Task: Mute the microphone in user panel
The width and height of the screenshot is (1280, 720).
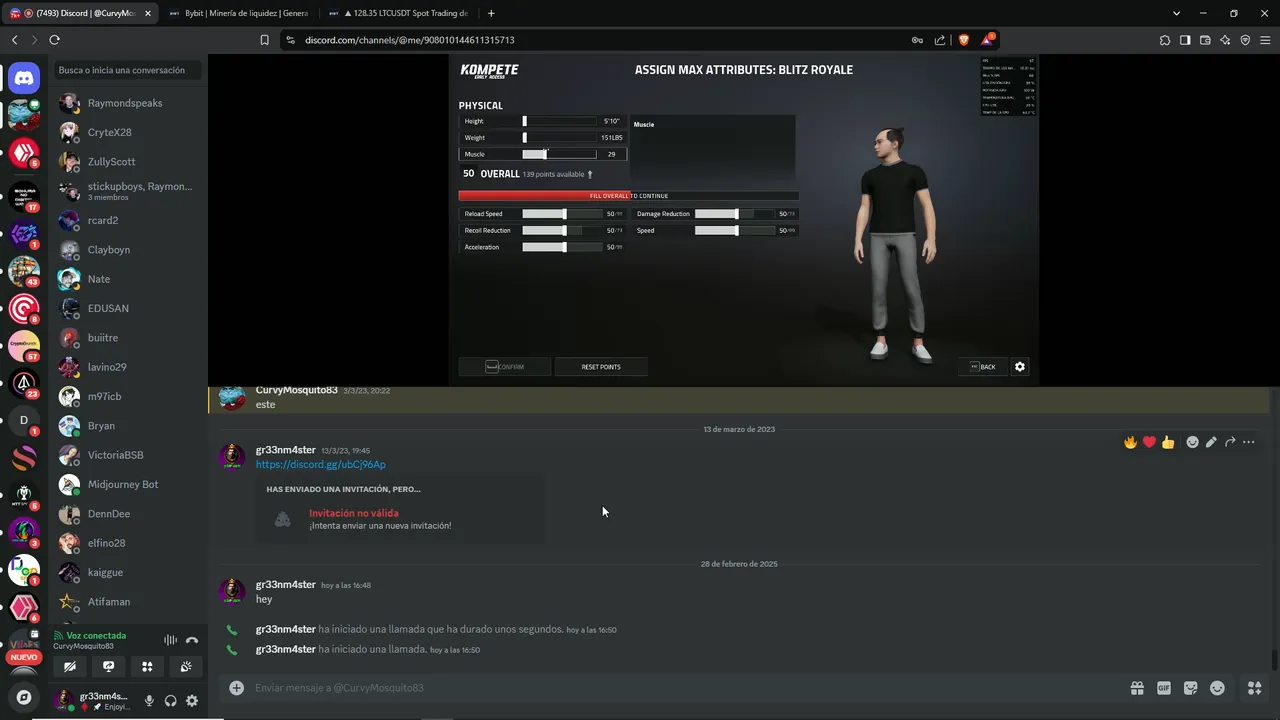Action: tap(149, 701)
